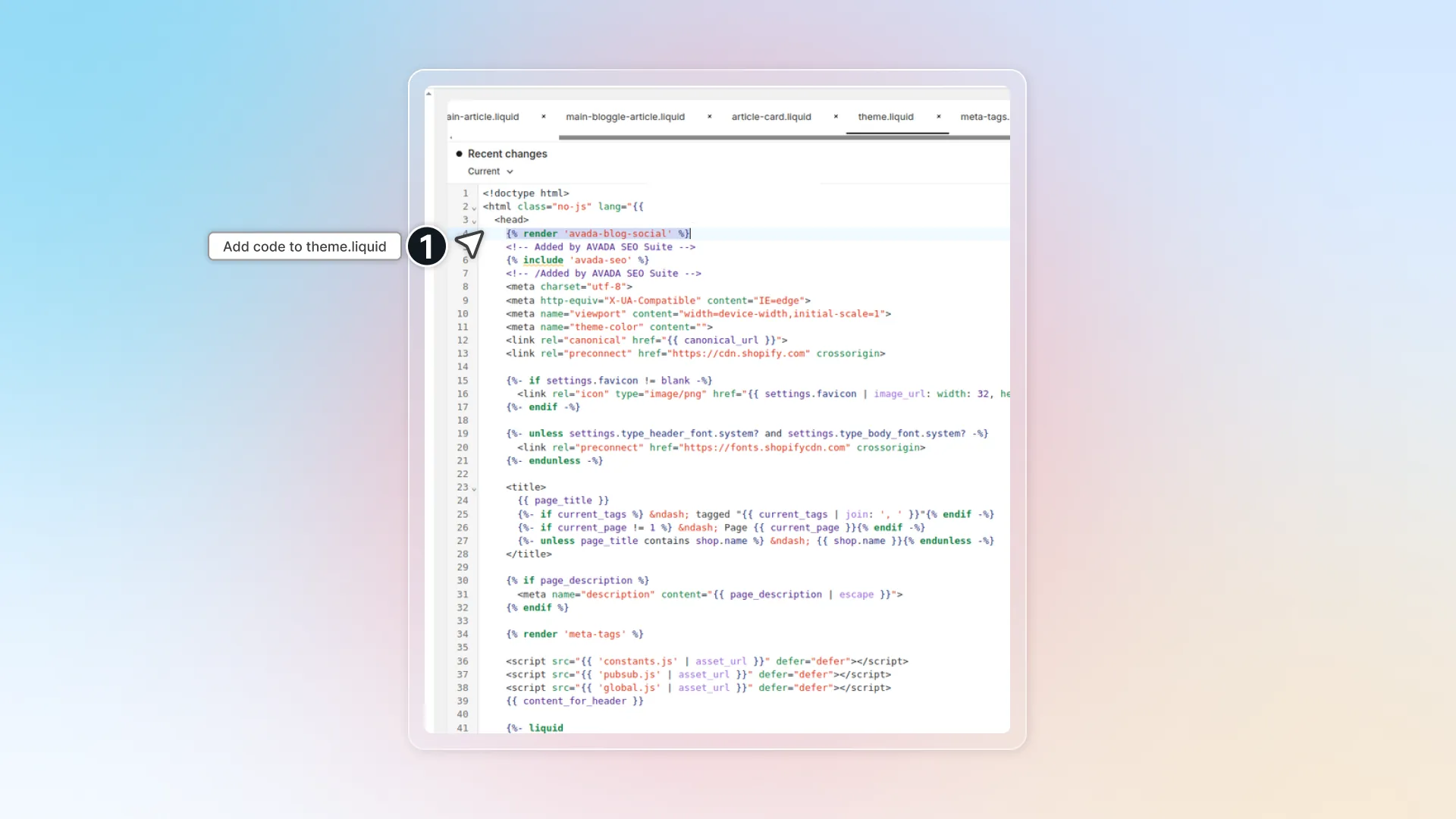Click the cdn.shopify.com preconnect line
Screen dimensions: 1456x819
point(695,353)
